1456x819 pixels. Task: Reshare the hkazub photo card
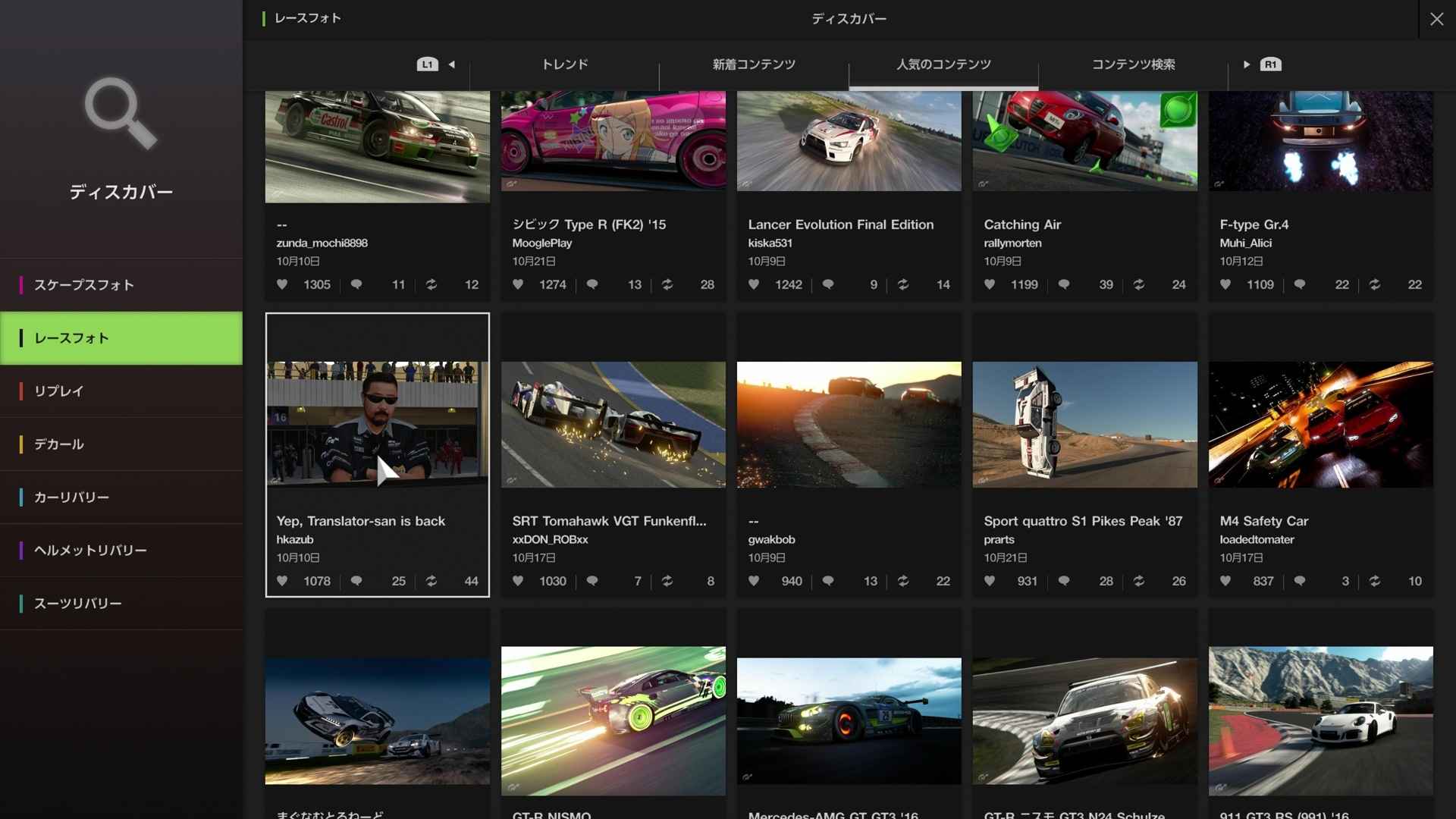(x=431, y=581)
